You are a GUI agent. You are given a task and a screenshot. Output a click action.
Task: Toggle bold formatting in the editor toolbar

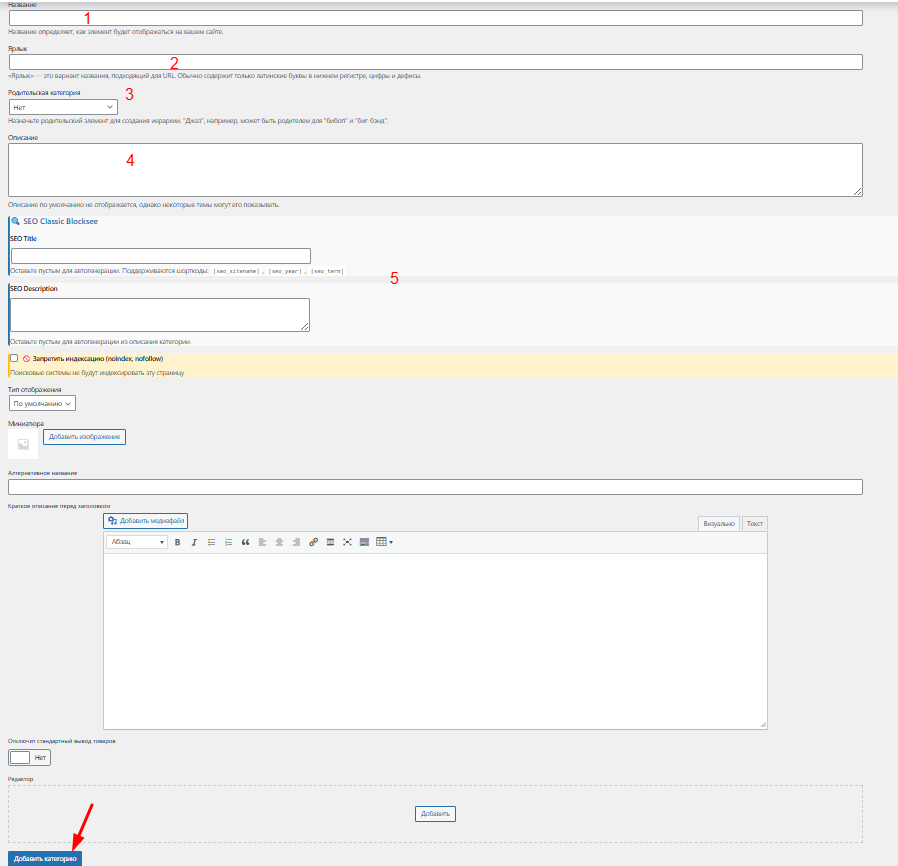coord(178,542)
